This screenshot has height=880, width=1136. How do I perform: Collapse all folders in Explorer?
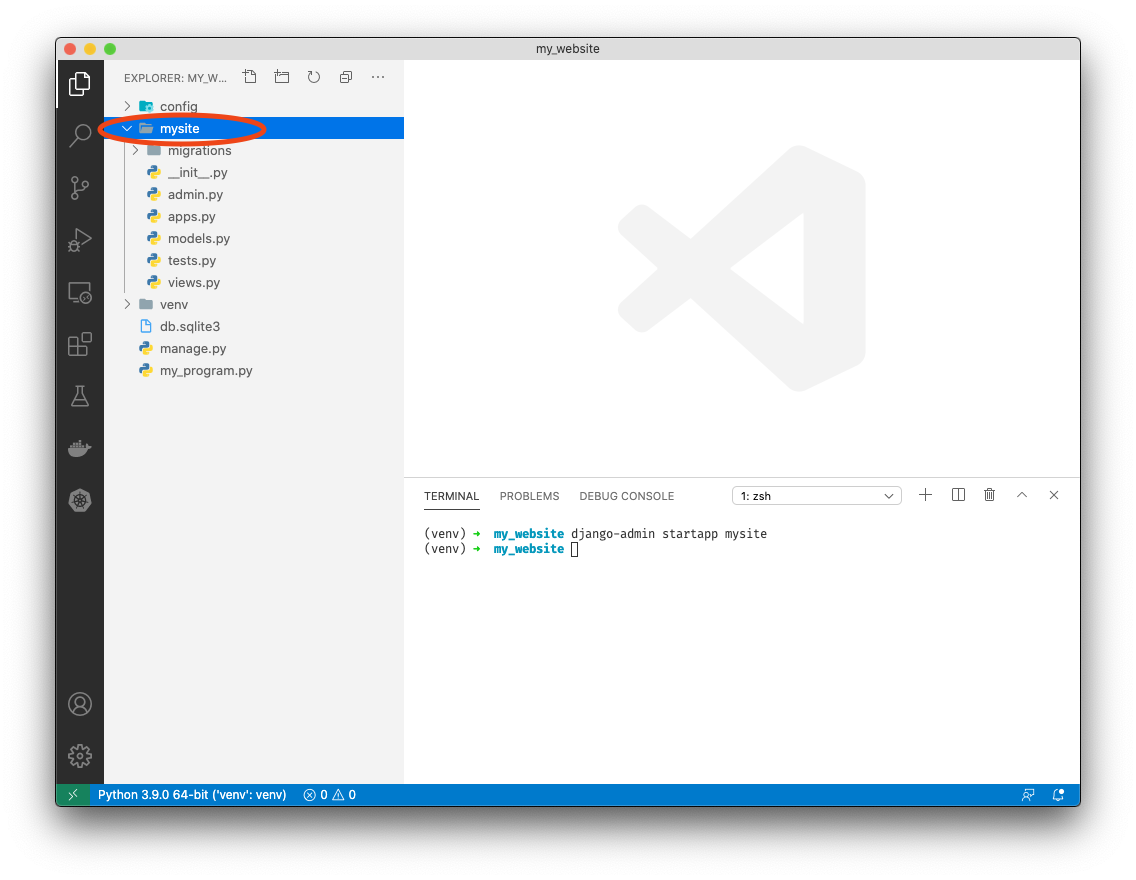tap(346, 77)
